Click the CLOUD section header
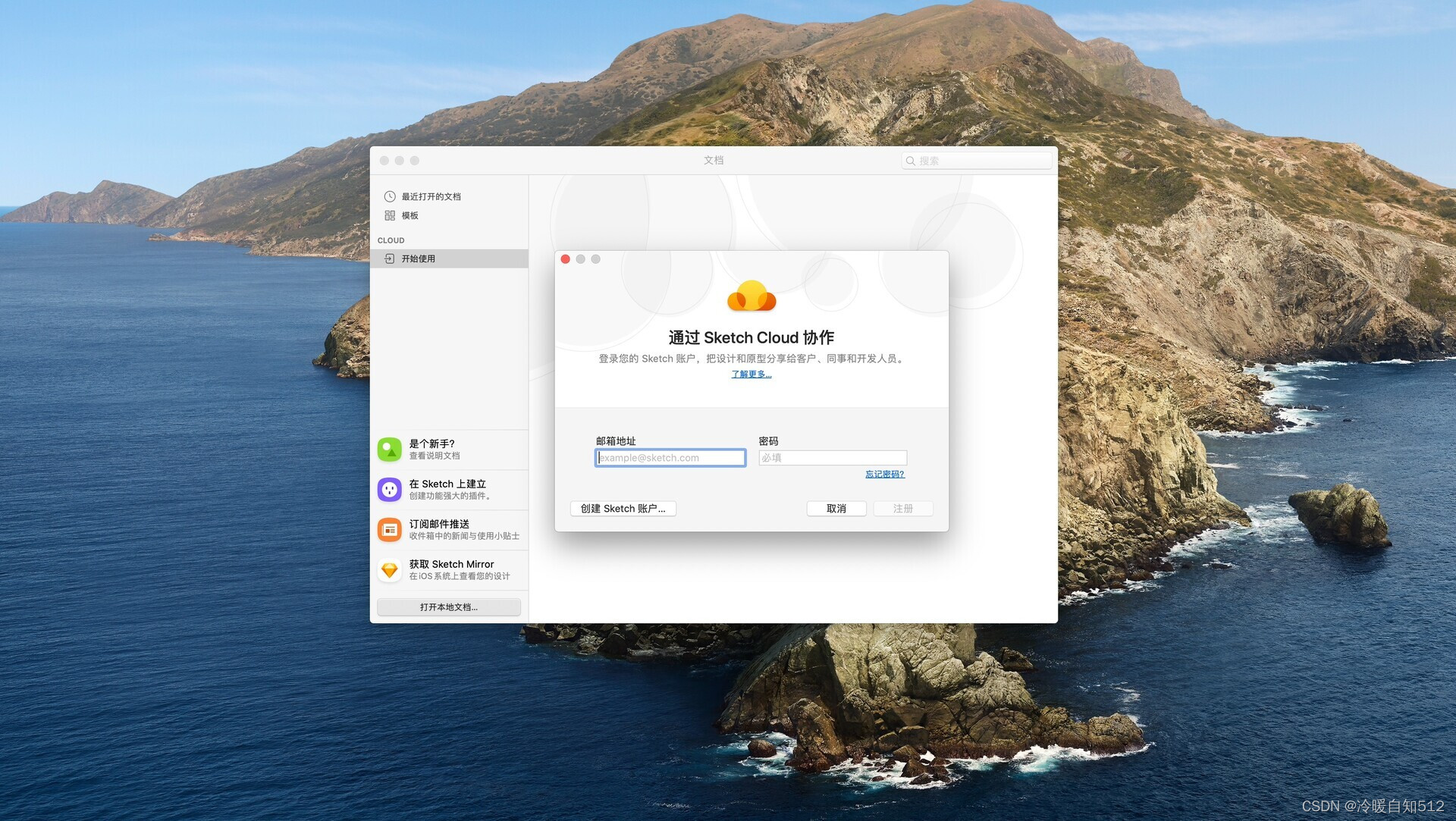This screenshot has width=1456, height=821. pos(391,240)
